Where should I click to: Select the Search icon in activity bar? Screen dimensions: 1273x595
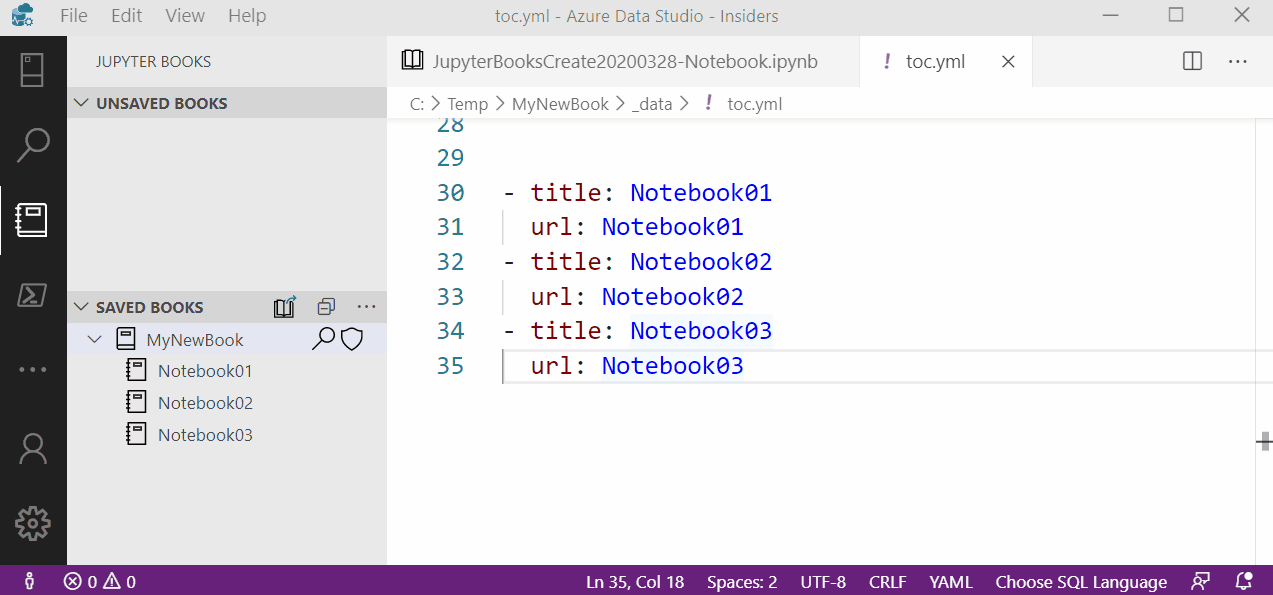tap(33, 145)
